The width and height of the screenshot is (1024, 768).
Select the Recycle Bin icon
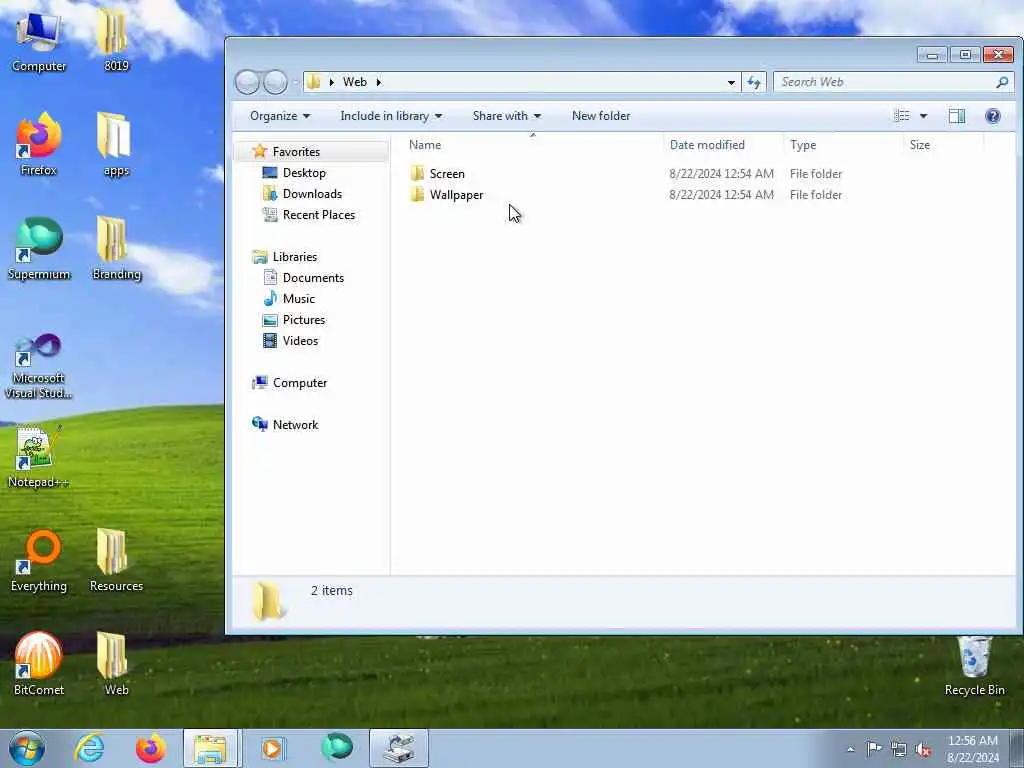pyautogui.click(x=974, y=666)
